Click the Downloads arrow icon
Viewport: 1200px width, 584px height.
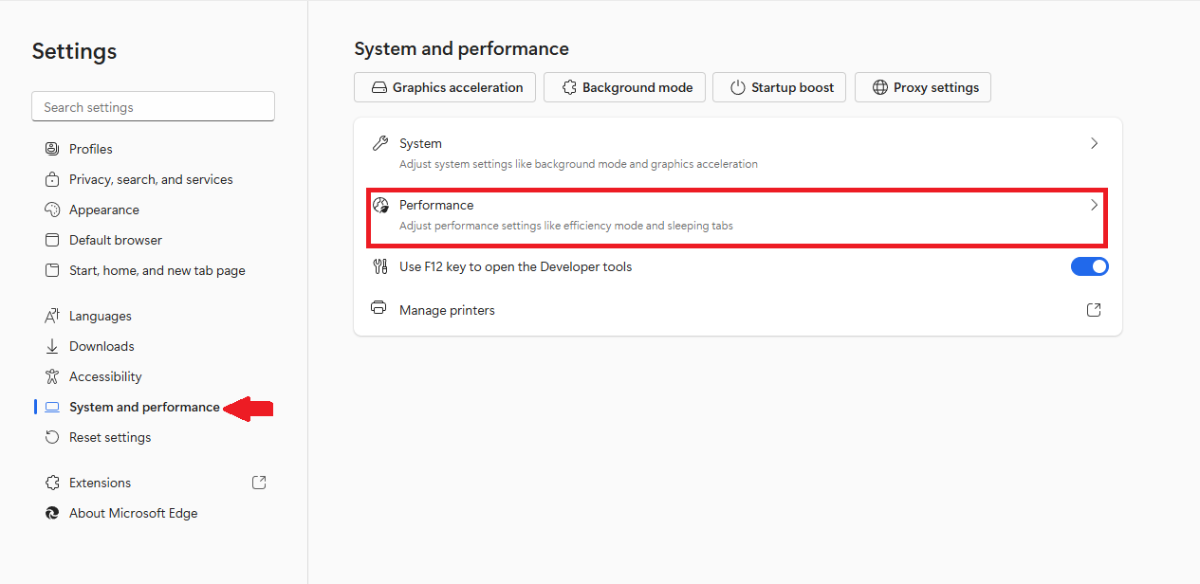coord(52,346)
